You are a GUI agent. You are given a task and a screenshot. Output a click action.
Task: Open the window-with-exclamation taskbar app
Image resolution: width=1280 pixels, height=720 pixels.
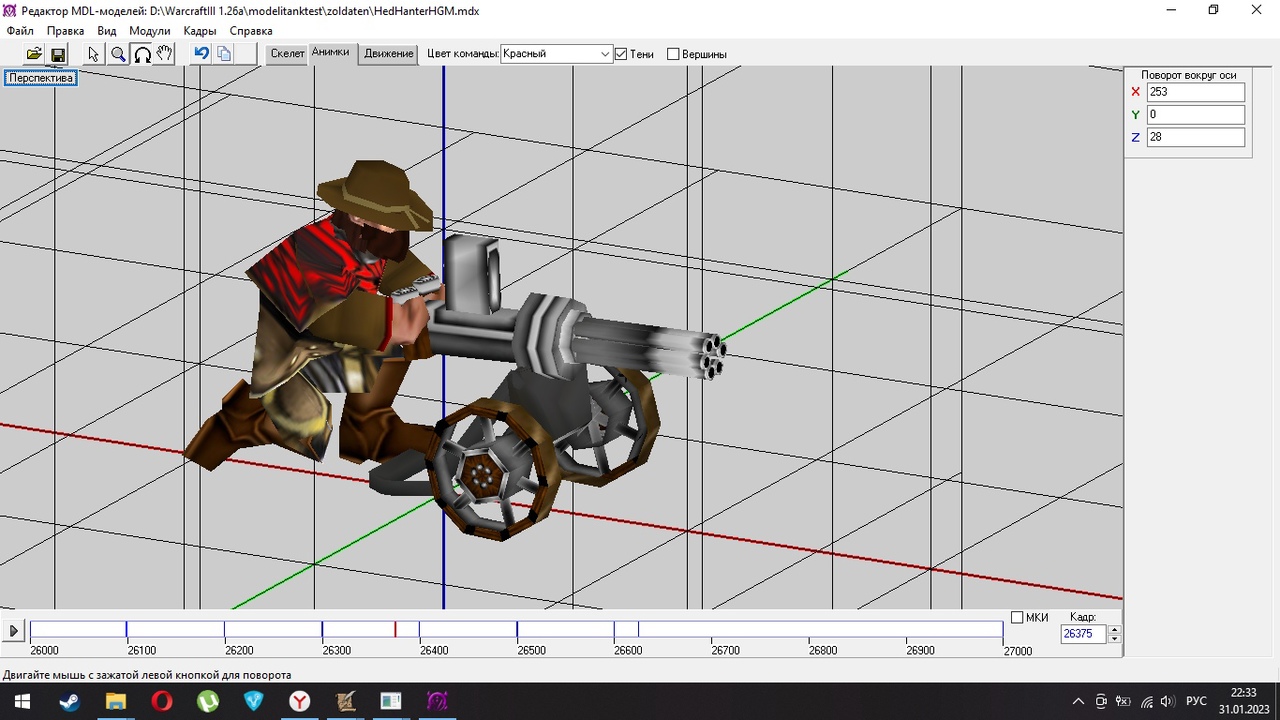[391, 701]
